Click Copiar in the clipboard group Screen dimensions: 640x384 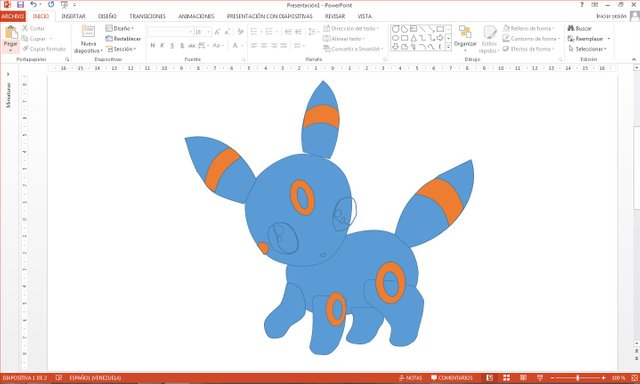click(x=34, y=38)
